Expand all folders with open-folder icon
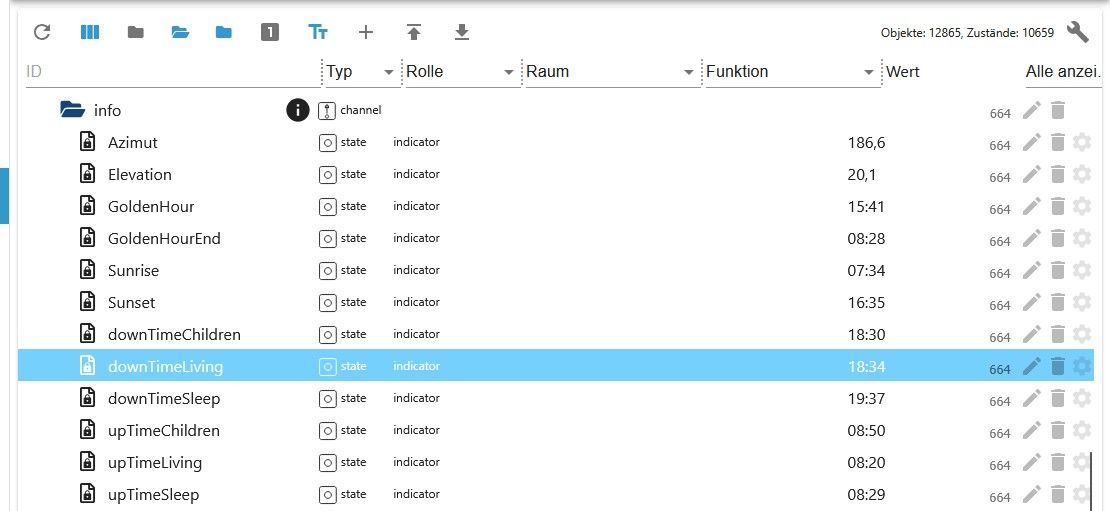The height and width of the screenshot is (511, 1110). pyautogui.click(x=180, y=32)
